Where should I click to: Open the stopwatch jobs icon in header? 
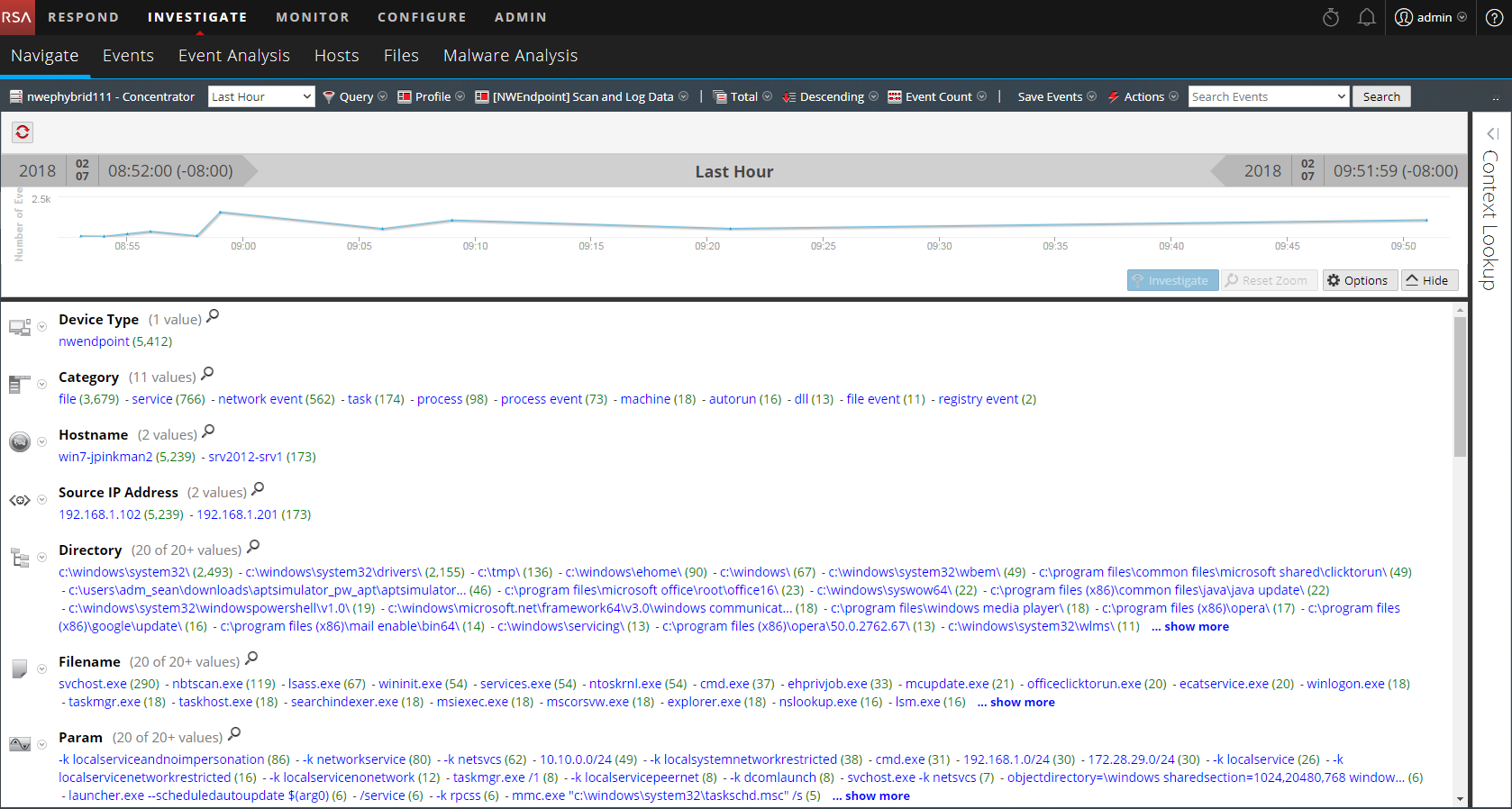(1330, 17)
